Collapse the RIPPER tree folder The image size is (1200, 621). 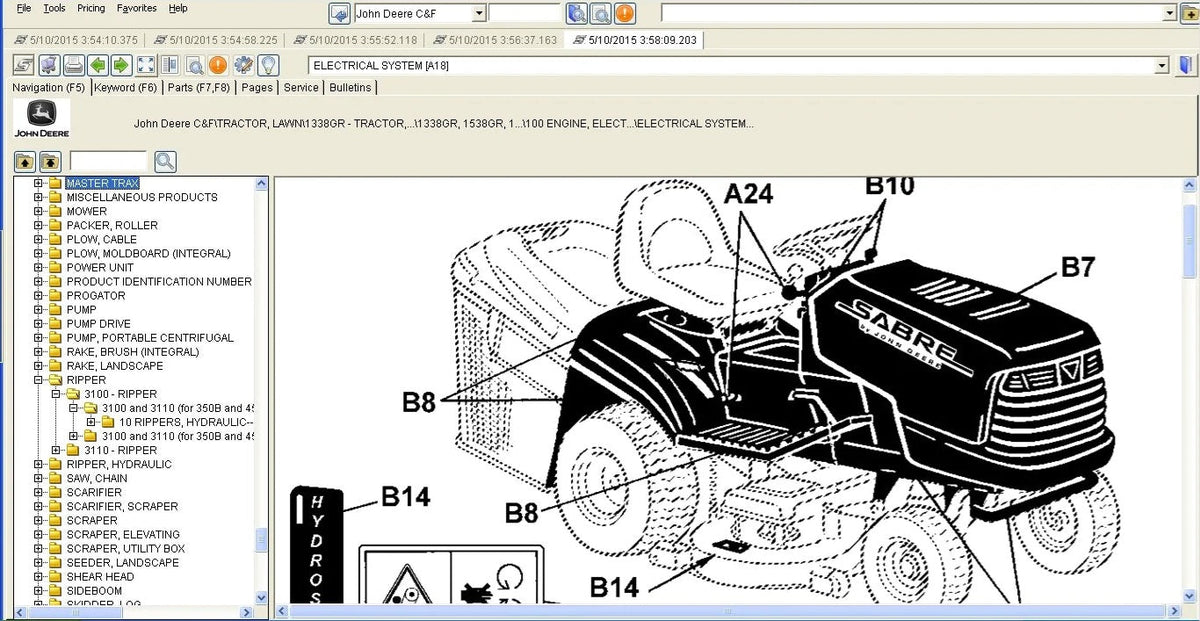coord(39,380)
